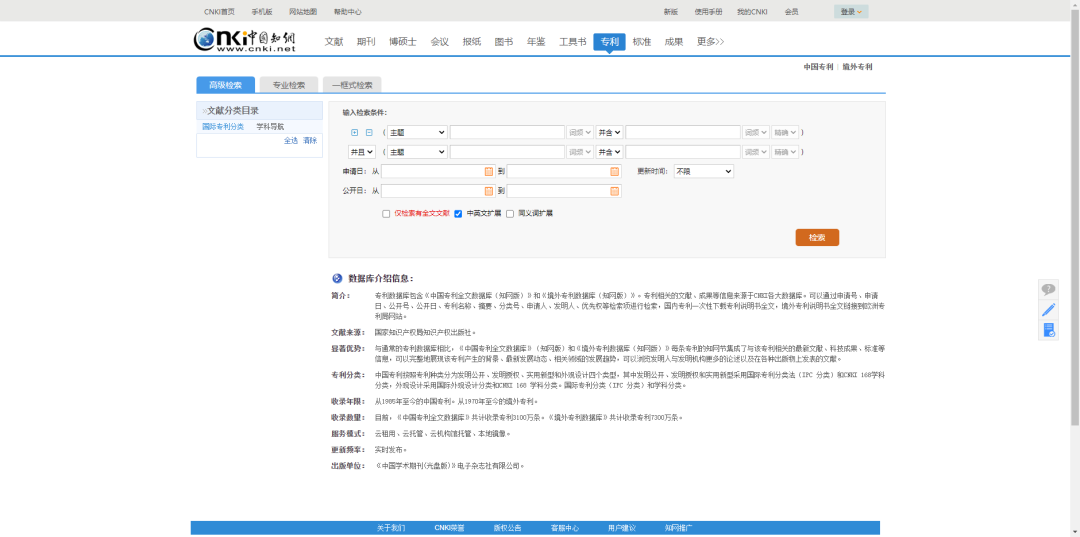This screenshot has height=537, width=1080.
Task: Add a search condition row with plus icon
Action: pyautogui.click(x=355, y=132)
